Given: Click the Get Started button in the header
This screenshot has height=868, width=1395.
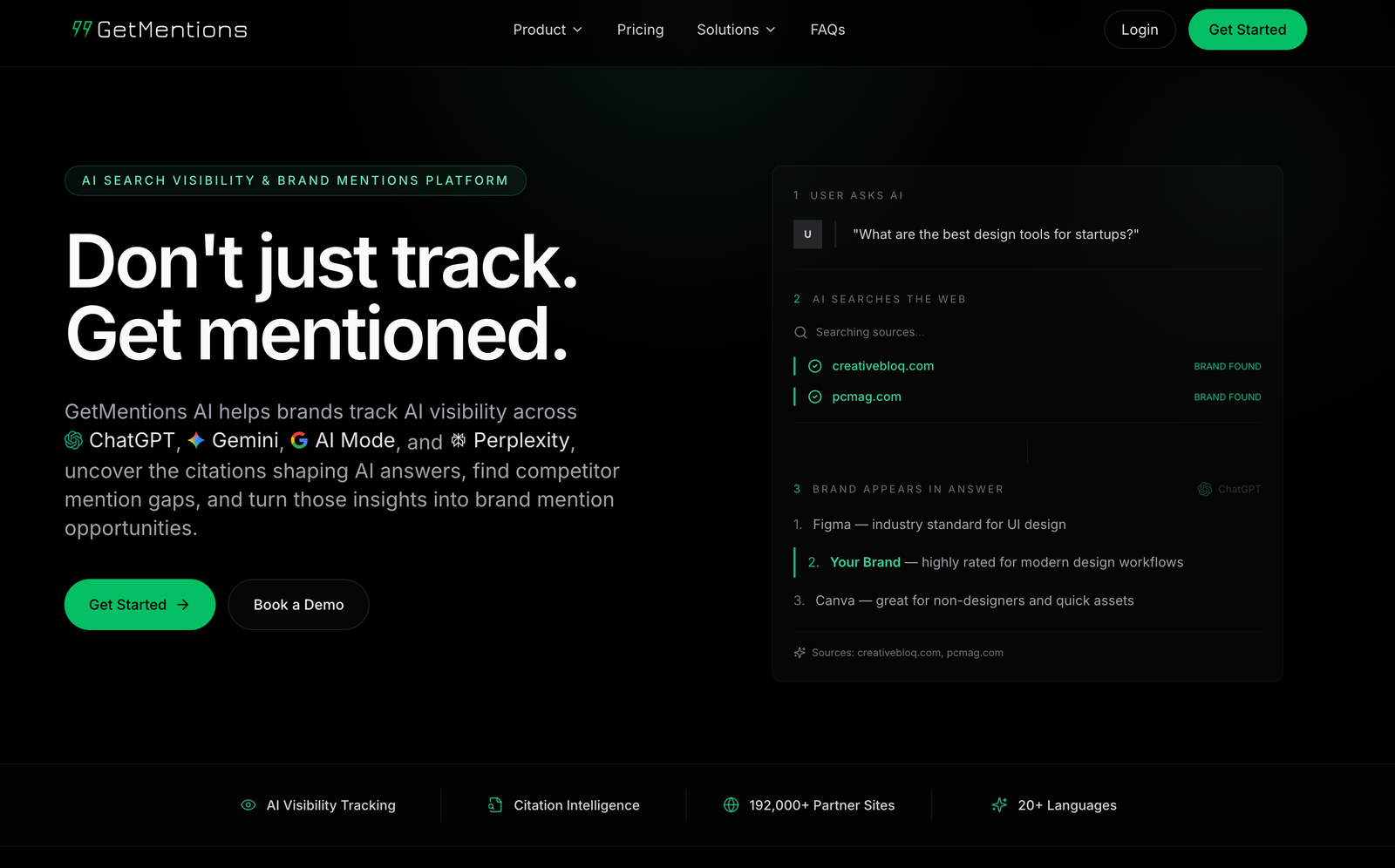Looking at the screenshot, I should click(1247, 29).
